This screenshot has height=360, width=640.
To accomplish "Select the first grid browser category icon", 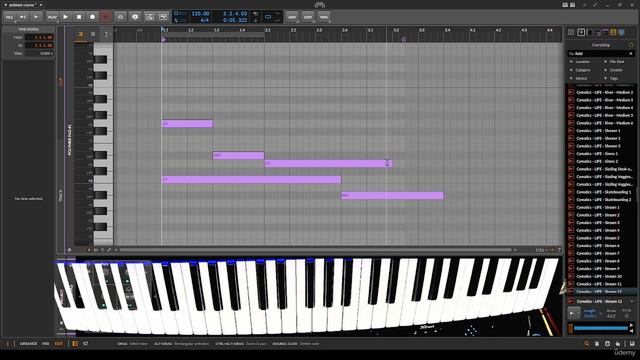I will pos(571,32).
